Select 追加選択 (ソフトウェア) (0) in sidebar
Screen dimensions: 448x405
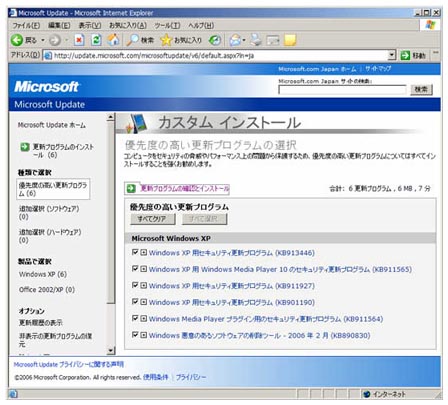click(49, 213)
